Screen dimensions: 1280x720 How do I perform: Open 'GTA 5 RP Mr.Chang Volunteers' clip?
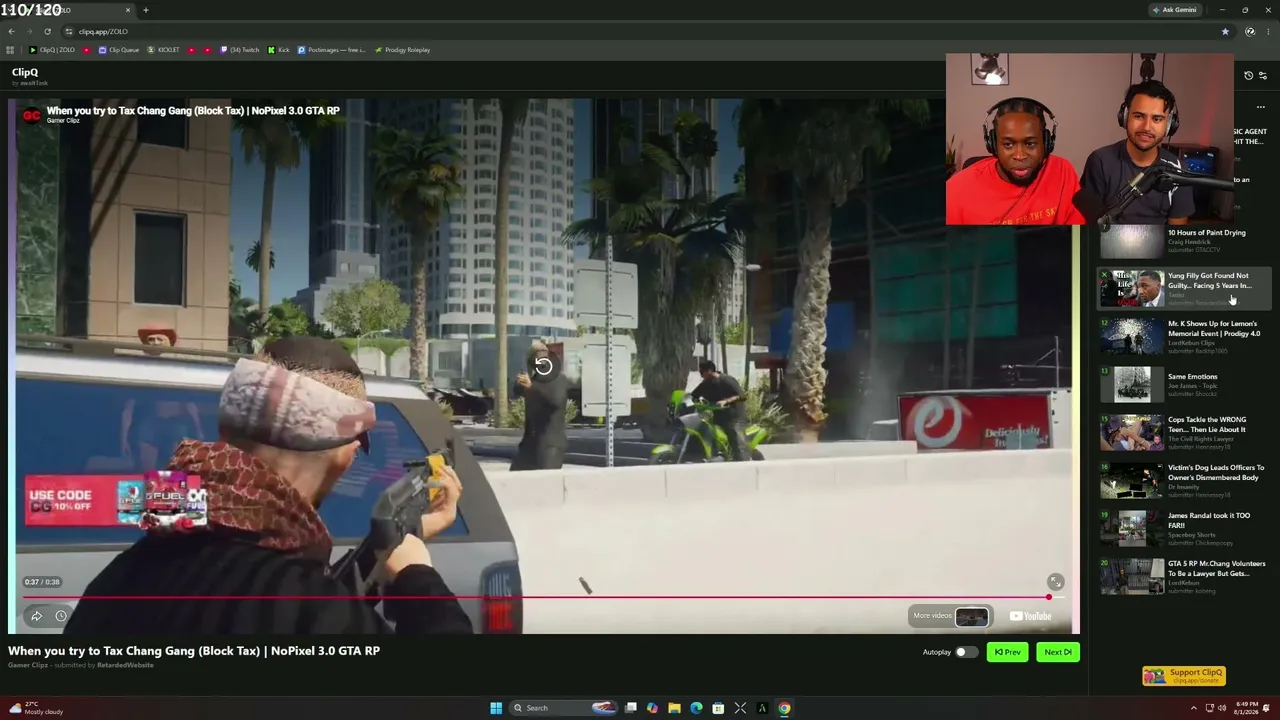click(1185, 577)
